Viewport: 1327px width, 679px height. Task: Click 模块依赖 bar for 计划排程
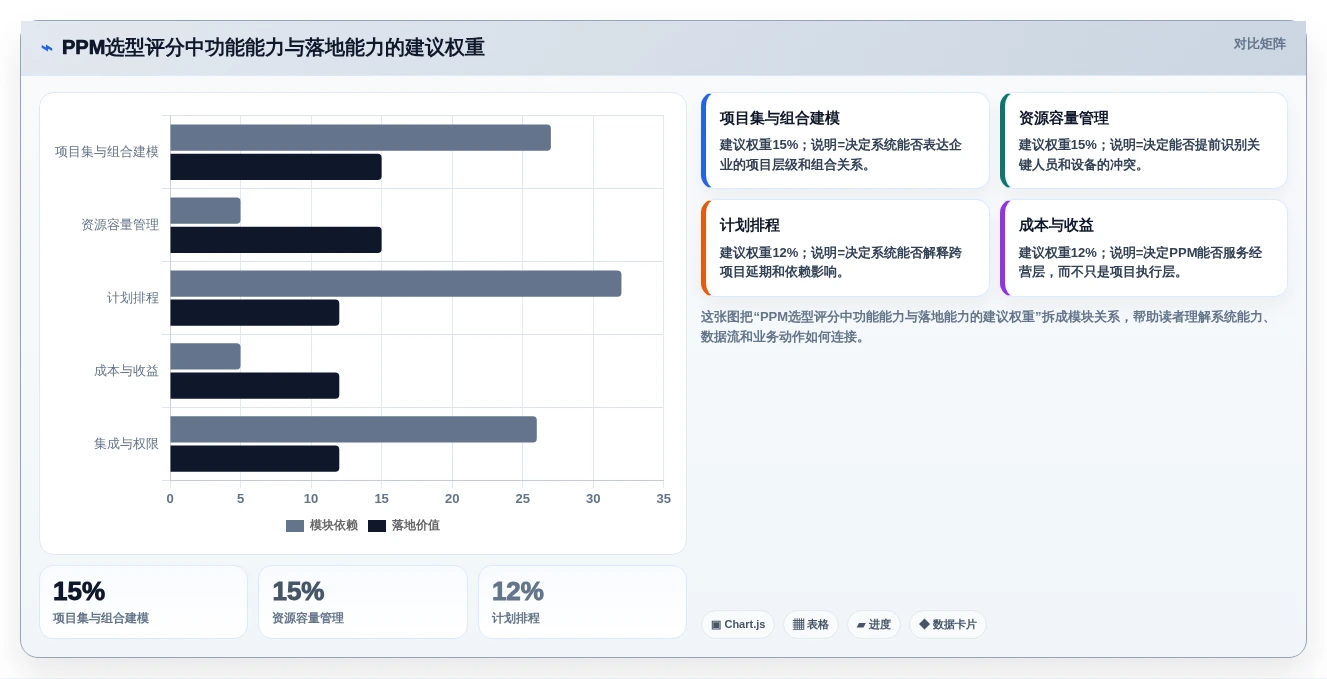pyautogui.click(x=396, y=284)
